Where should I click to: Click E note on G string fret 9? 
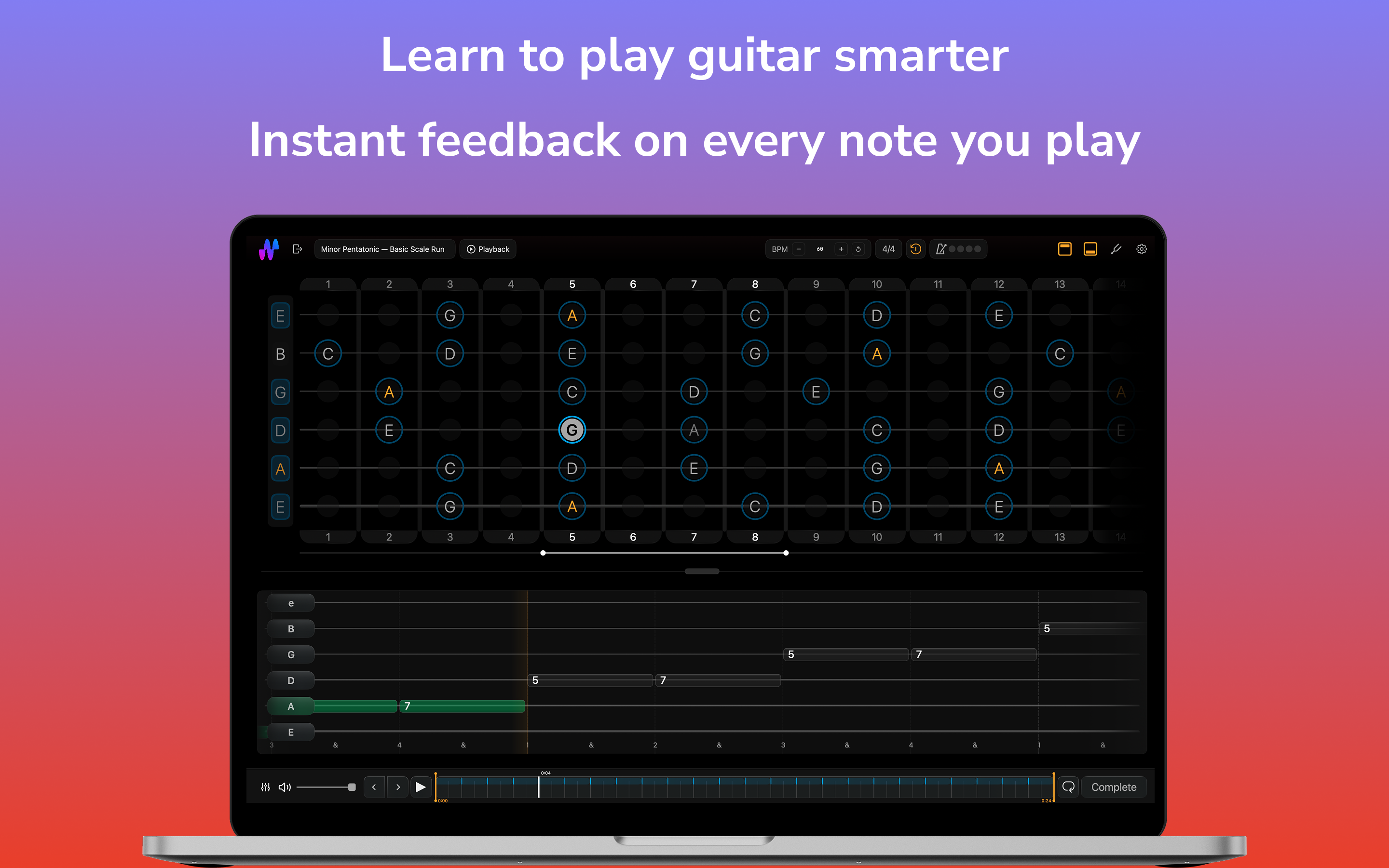pos(816,392)
